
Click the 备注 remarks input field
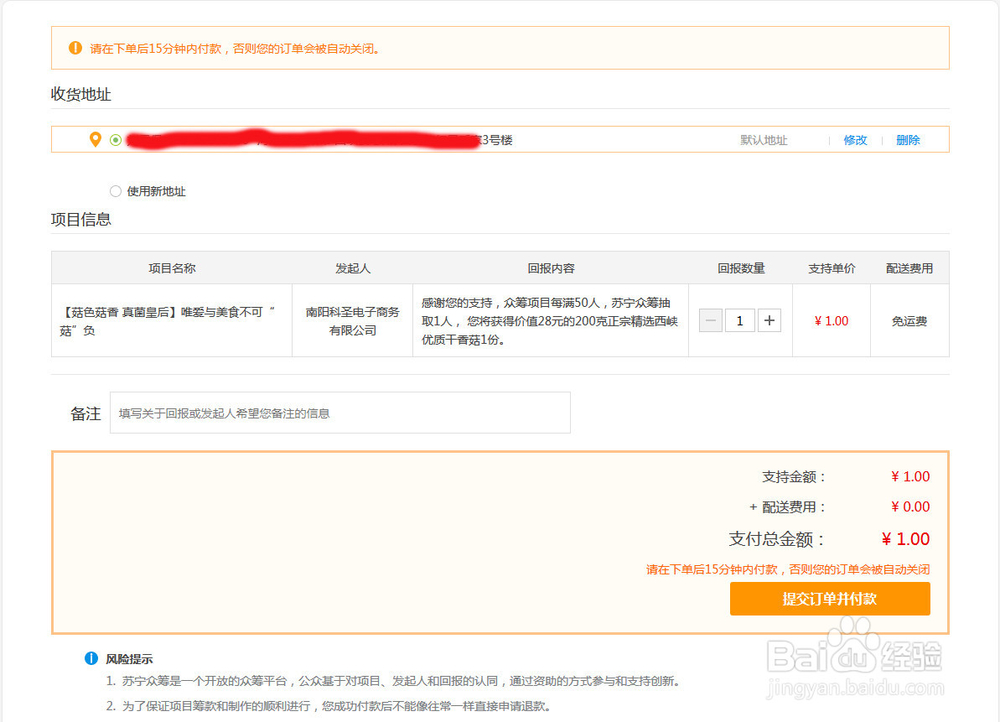(340, 412)
